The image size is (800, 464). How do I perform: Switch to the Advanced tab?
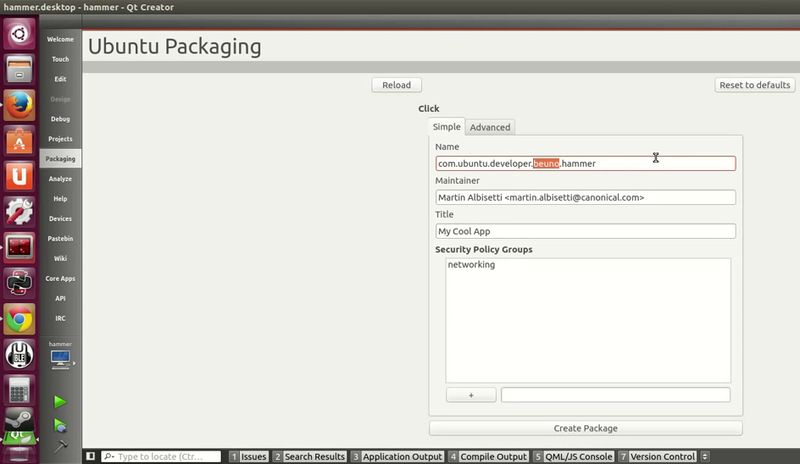(490, 127)
